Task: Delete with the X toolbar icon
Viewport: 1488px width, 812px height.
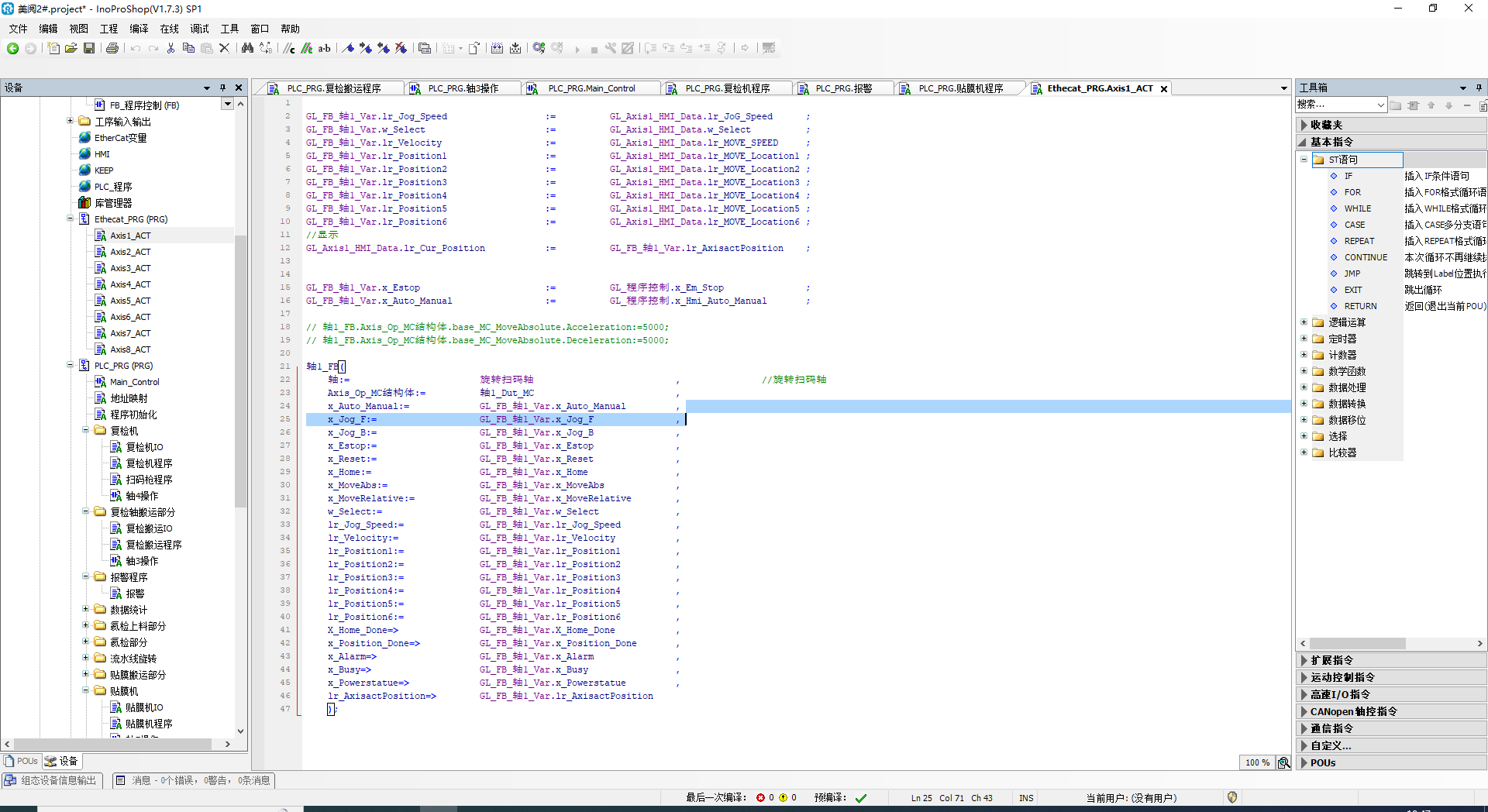Action: [225, 48]
